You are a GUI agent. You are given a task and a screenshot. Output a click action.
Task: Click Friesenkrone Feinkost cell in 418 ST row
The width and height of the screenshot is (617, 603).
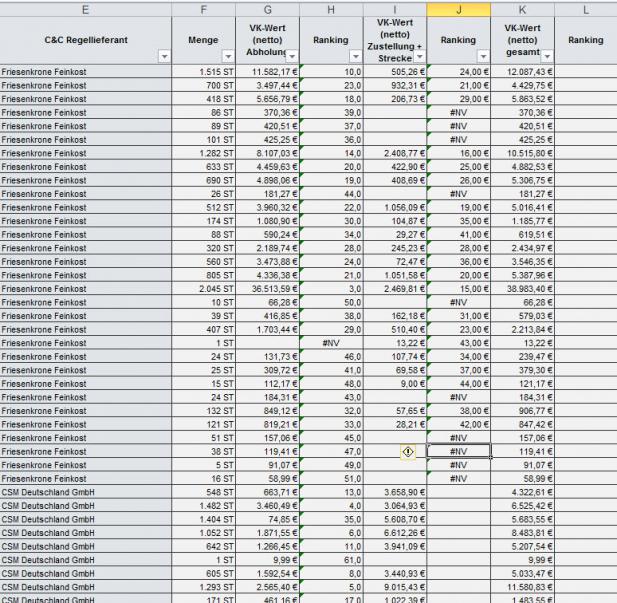85,99
